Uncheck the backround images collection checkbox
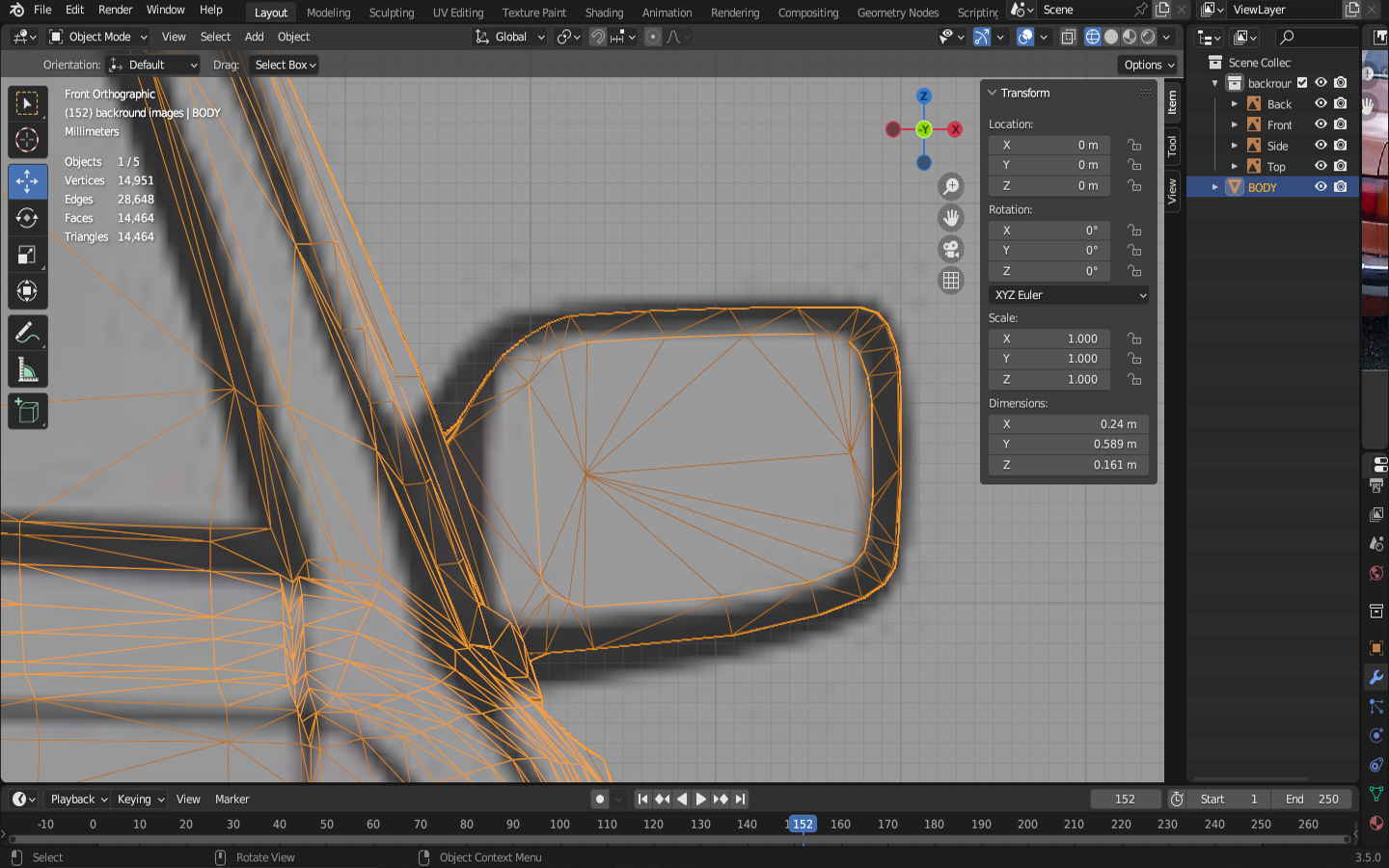1389x868 pixels. click(x=1302, y=83)
